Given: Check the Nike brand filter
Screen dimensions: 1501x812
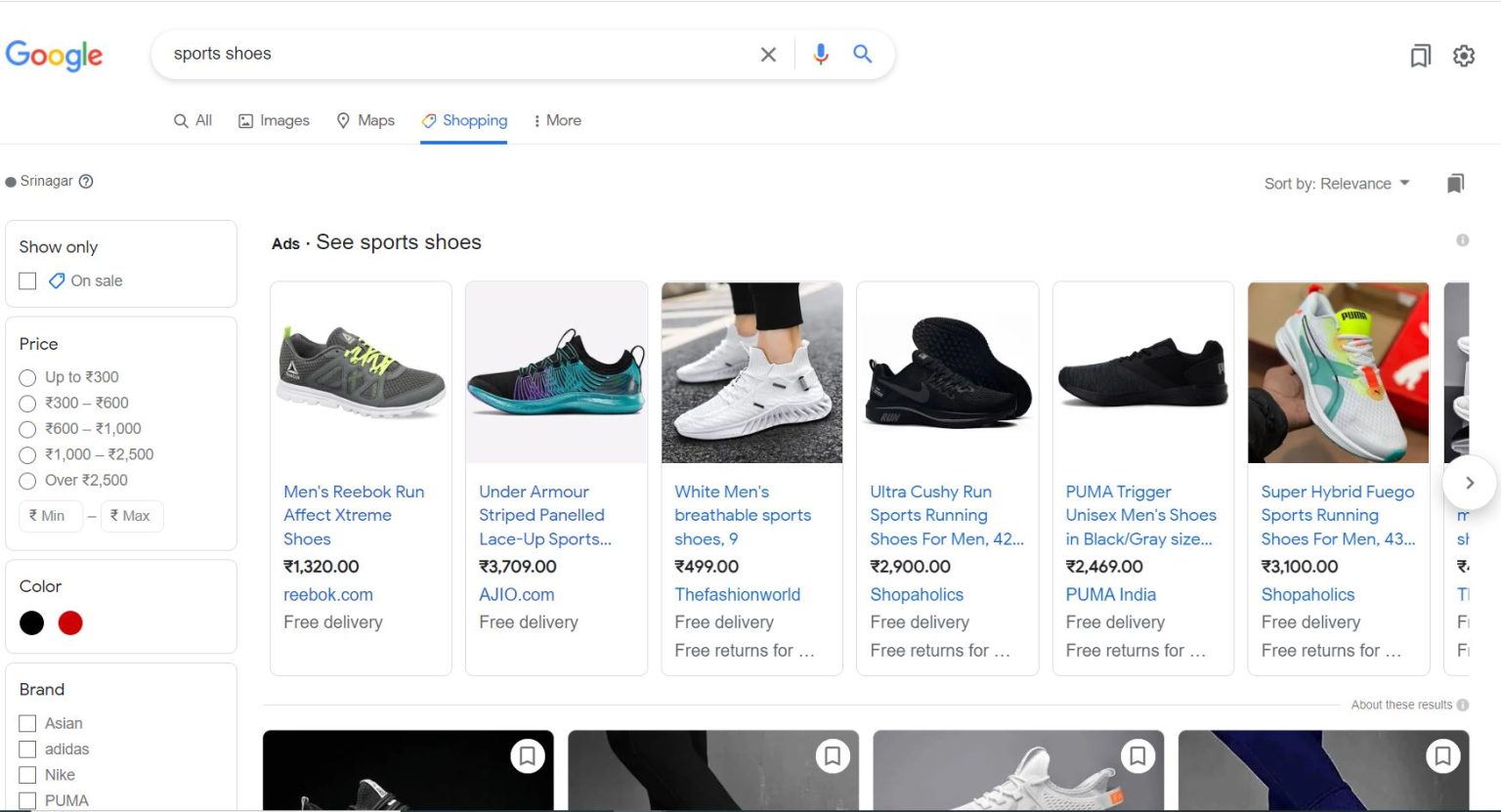Looking at the screenshot, I should coord(27,776).
